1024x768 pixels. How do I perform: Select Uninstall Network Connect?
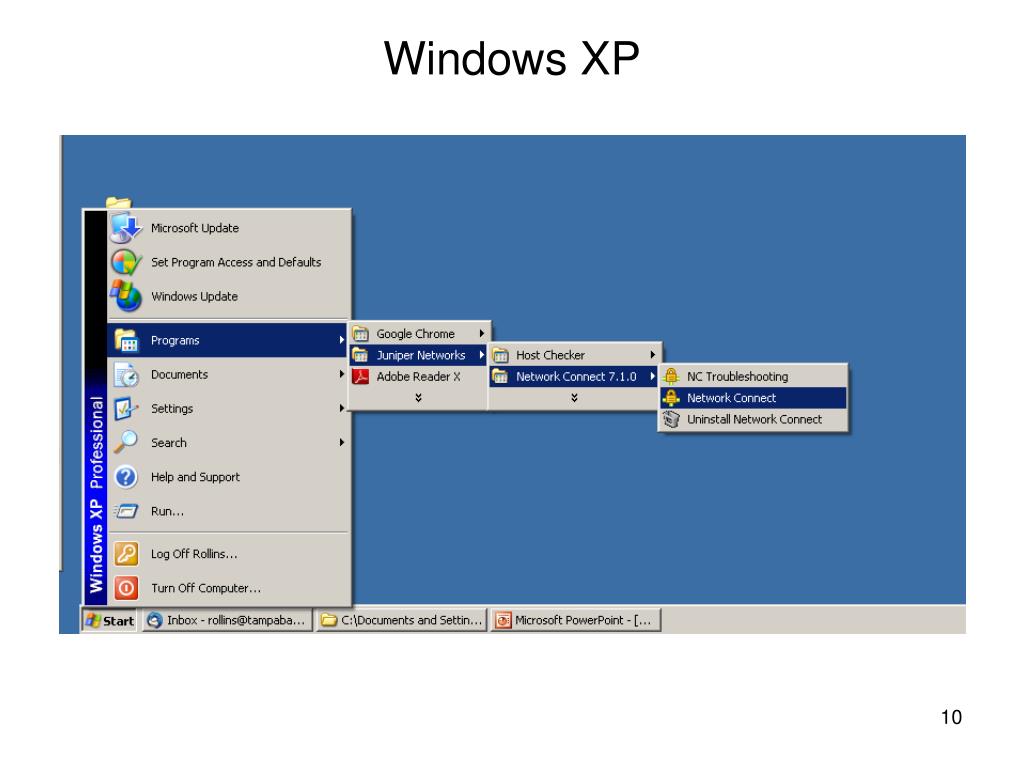(754, 419)
